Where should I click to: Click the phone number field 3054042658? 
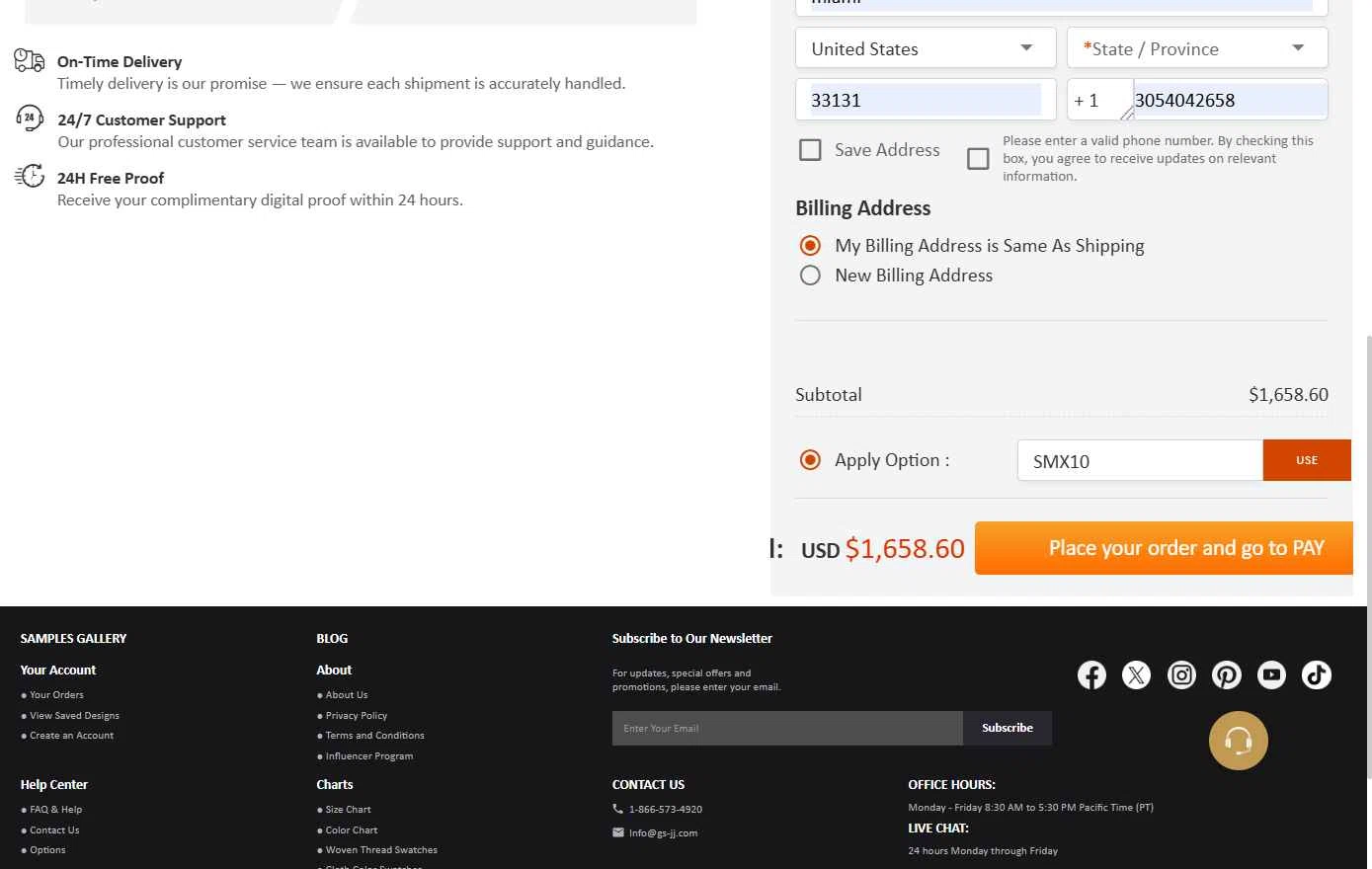(x=1230, y=100)
